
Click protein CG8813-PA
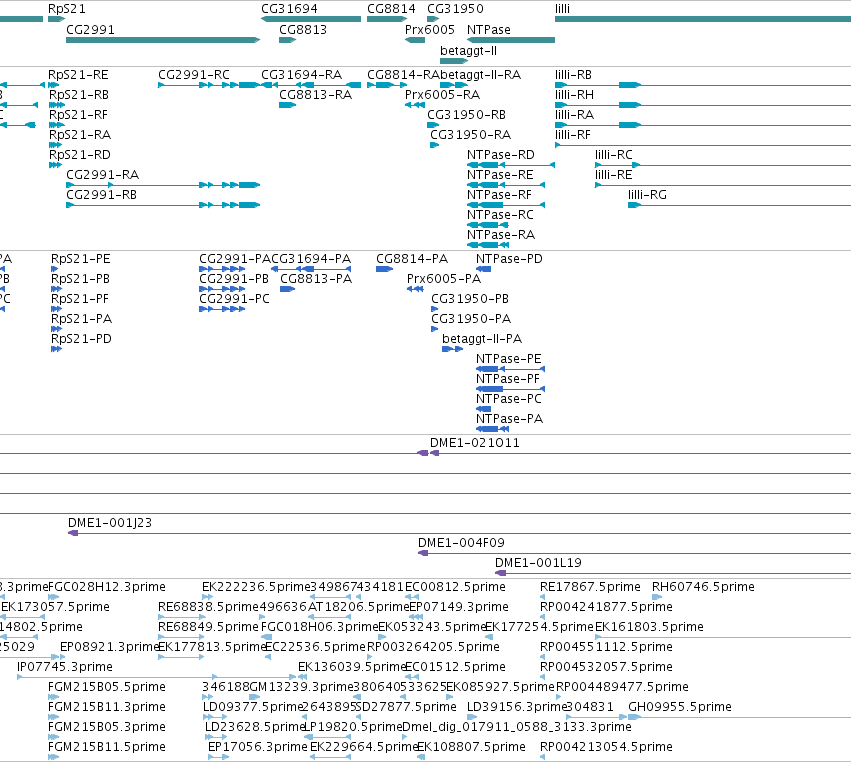point(288,289)
